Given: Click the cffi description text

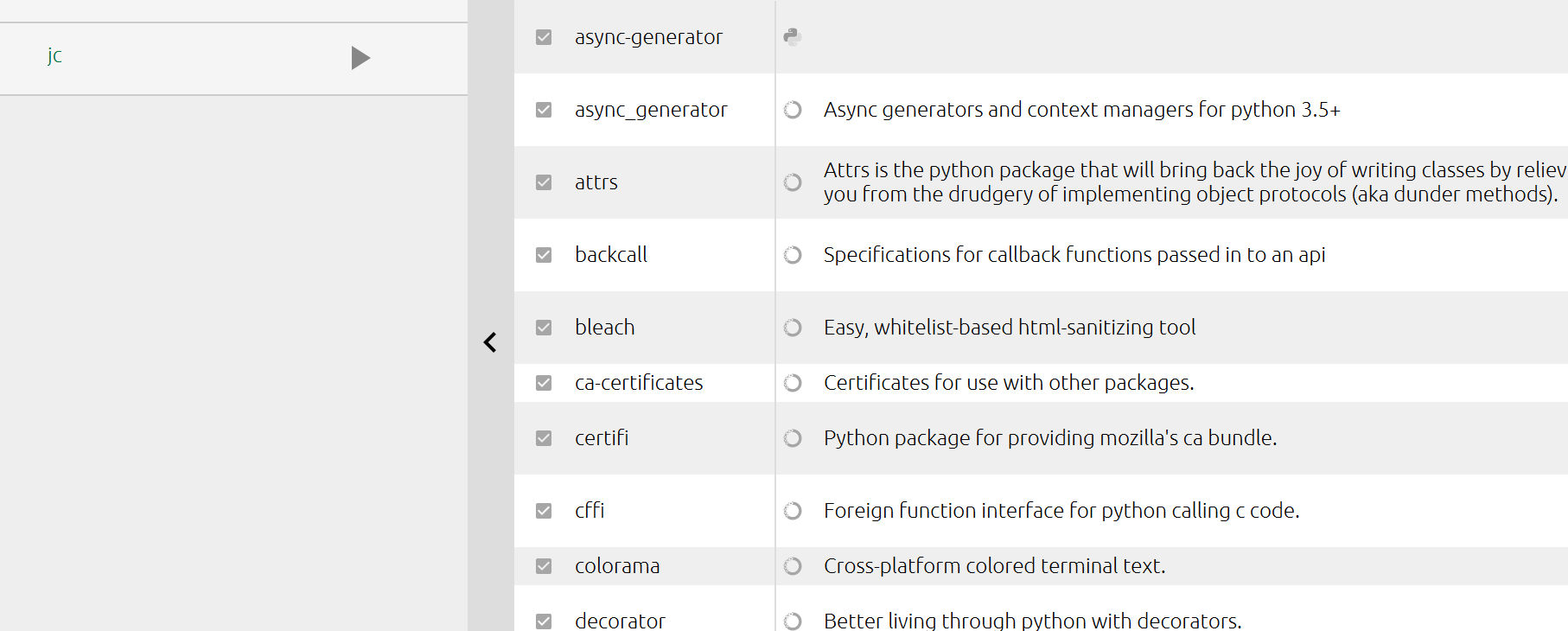Looking at the screenshot, I should click(1061, 511).
